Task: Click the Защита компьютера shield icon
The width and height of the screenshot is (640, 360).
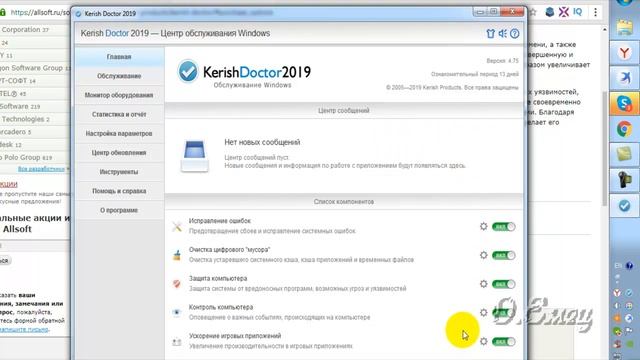Action: pos(177,284)
